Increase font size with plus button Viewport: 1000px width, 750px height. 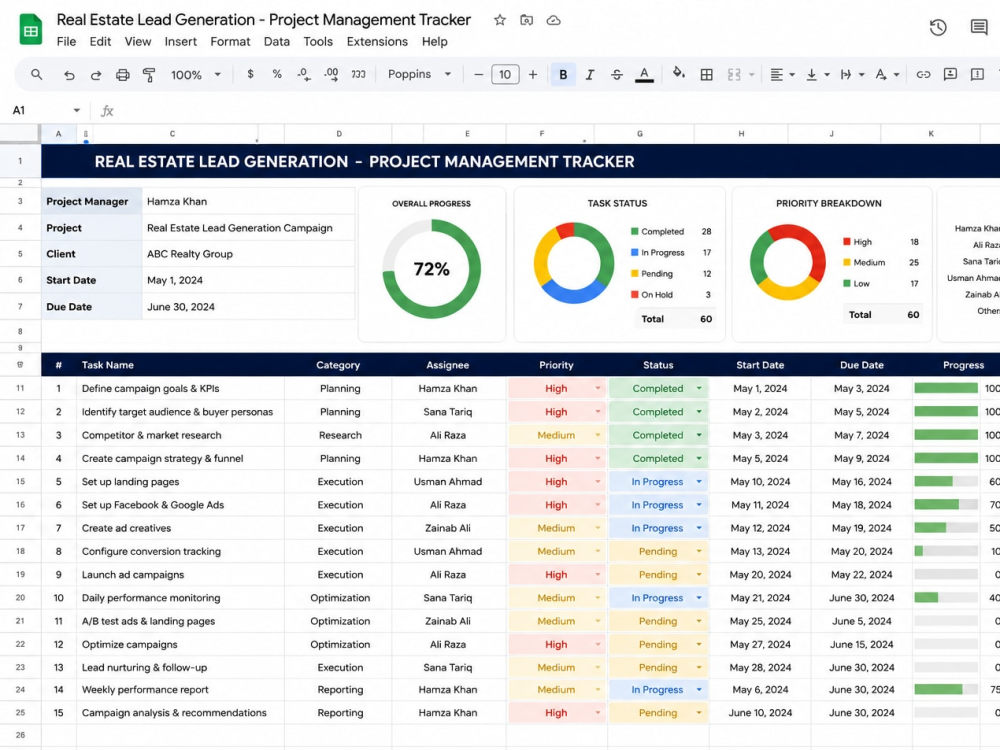tap(533, 75)
